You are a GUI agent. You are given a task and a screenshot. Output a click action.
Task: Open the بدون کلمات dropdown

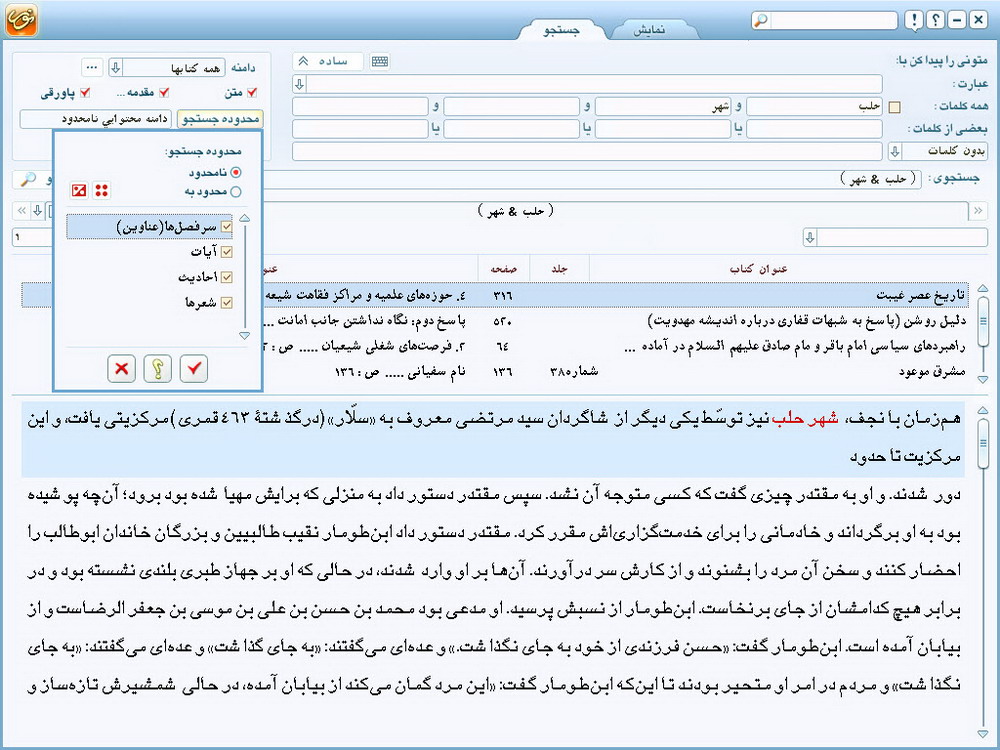[x=895, y=151]
